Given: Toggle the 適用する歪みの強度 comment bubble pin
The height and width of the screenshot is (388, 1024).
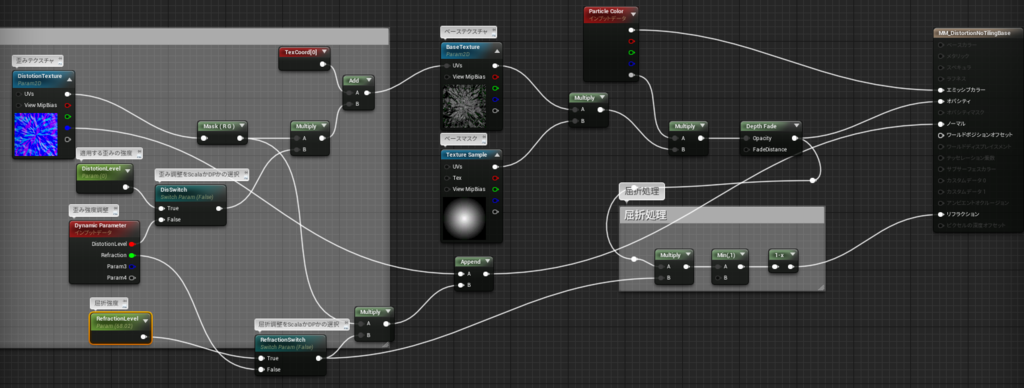Looking at the screenshot, I should (x=139, y=154).
